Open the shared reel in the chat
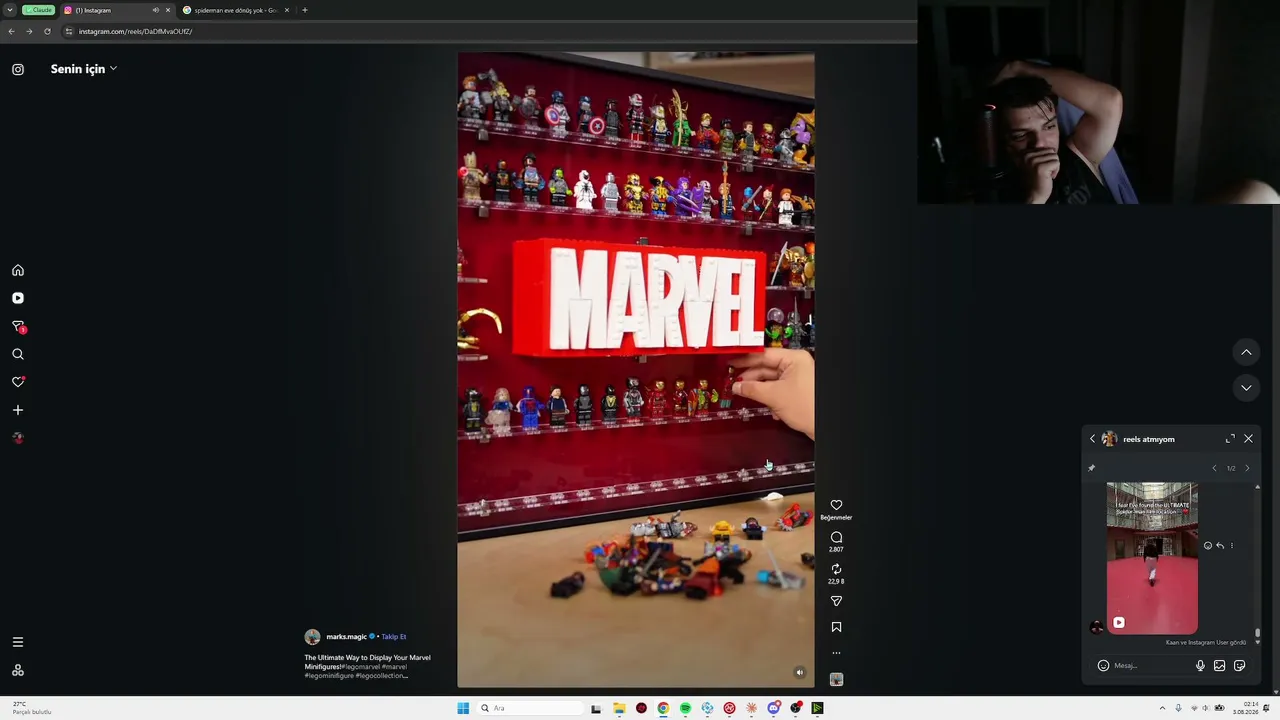The width and height of the screenshot is (1280, 720). click(1152, 558)
